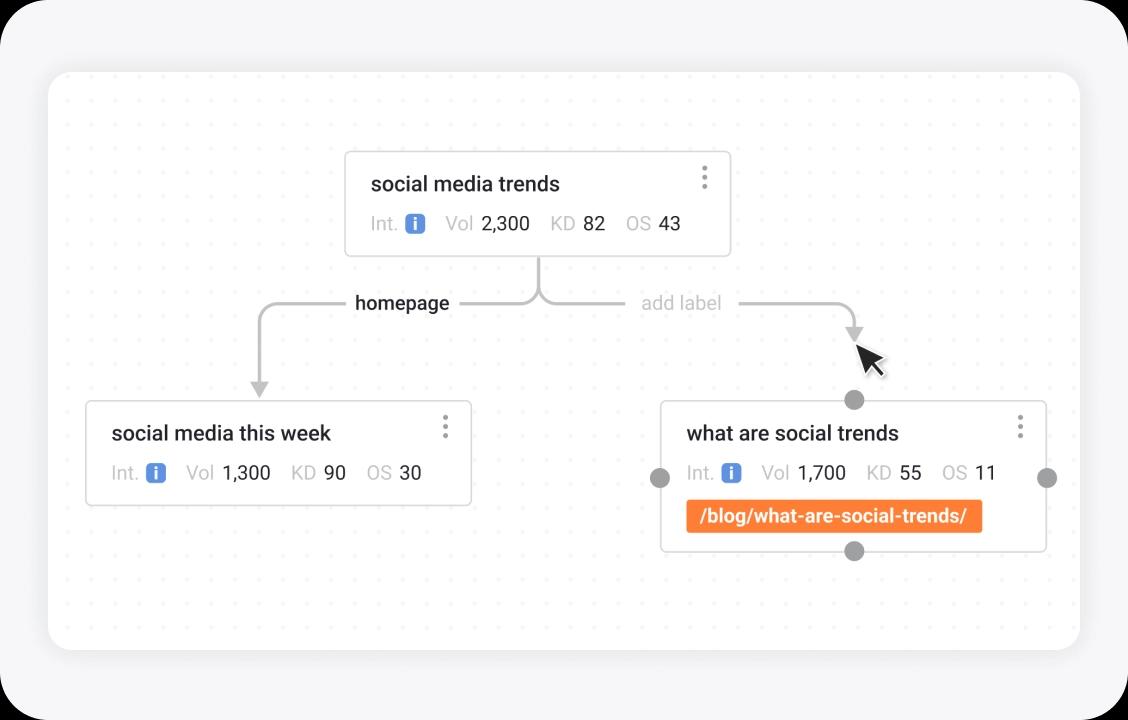Edit the 'homepage' connector label
Image resolution: width=1128 pixels, height=720 pixels.
click(x=402, y=303)
